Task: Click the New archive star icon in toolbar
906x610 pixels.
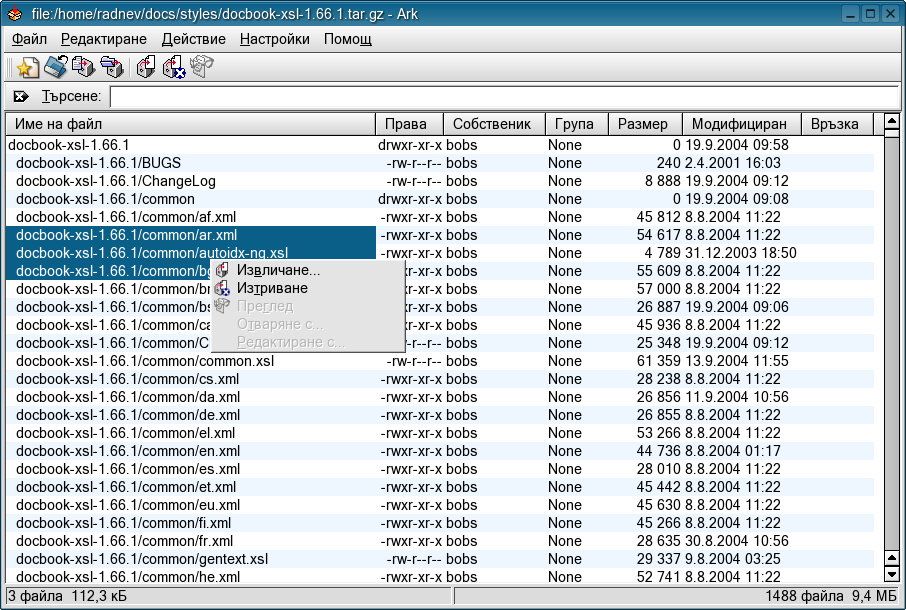Action: 27,68
